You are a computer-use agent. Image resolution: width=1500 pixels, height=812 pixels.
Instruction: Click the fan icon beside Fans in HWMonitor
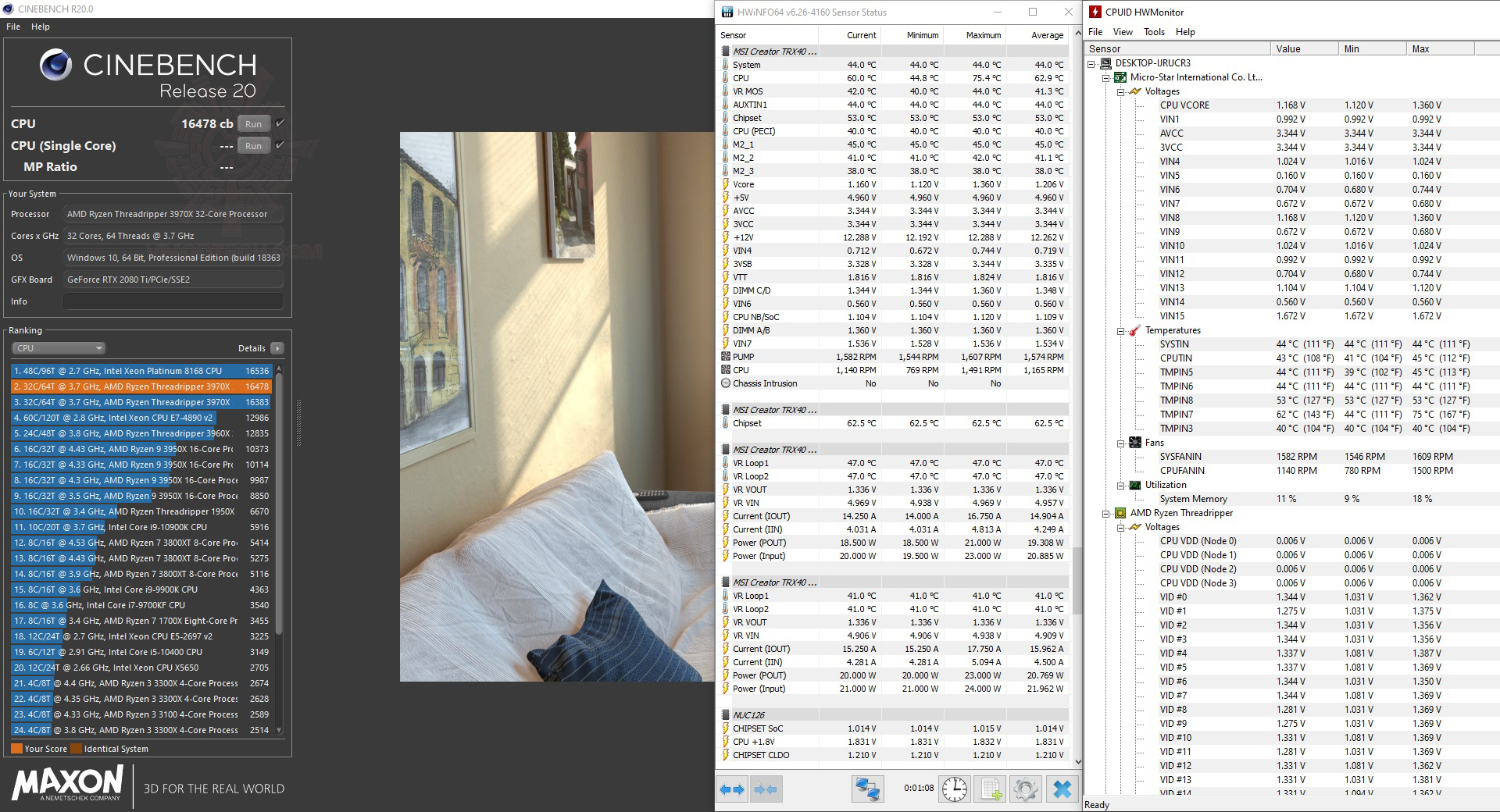(x=1135, y=443)
